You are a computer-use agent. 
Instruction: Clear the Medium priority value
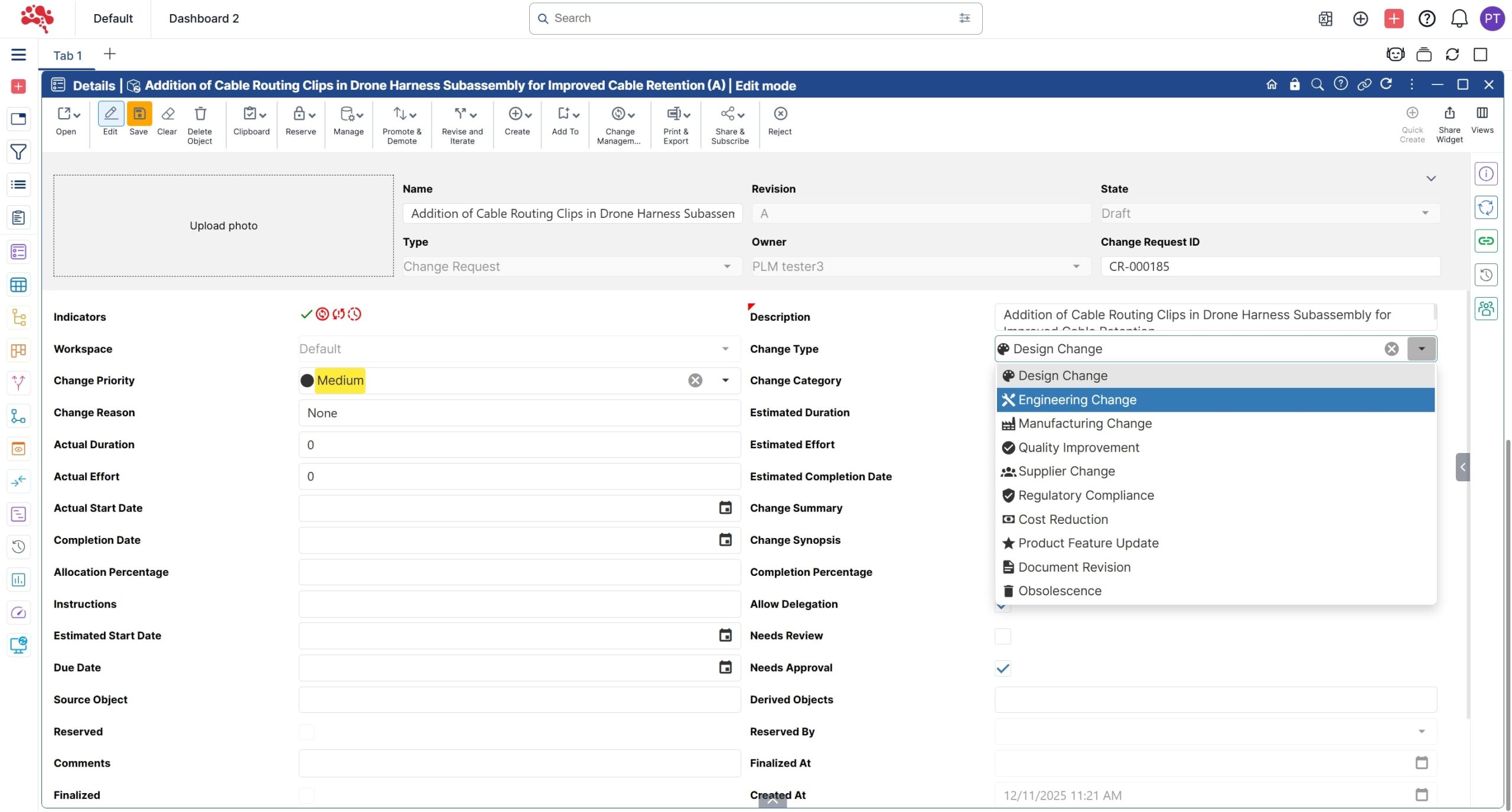(695, 380)
